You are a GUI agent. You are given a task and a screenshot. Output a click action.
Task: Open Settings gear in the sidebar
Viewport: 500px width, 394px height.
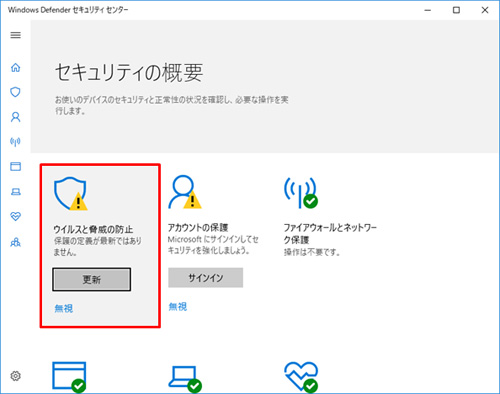click(x=15, y=376)
